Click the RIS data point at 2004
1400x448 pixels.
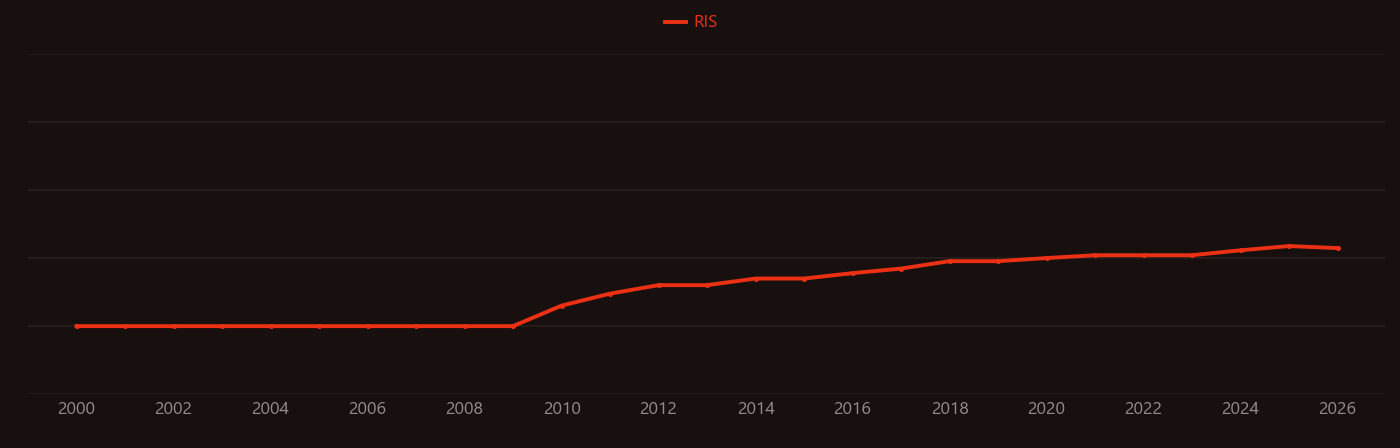271,326
